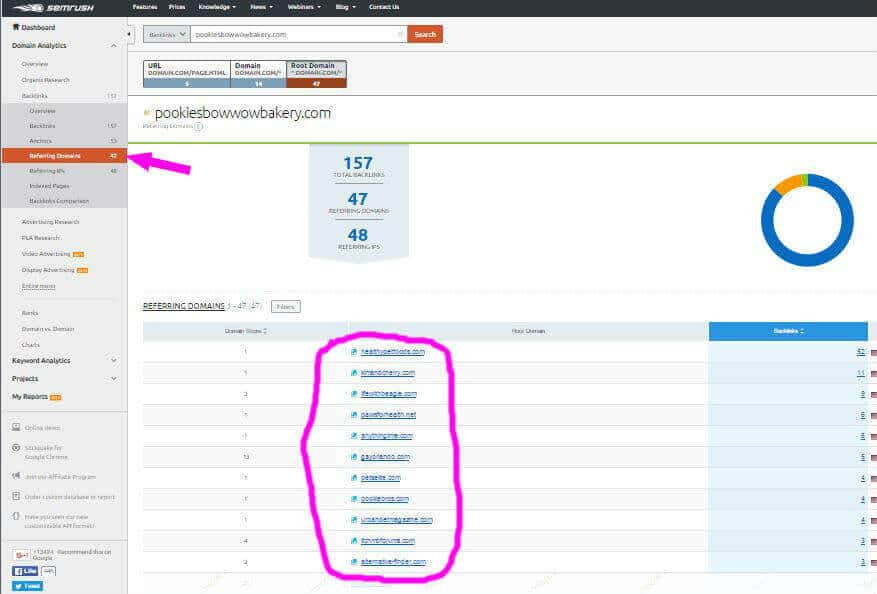This screenshot has width=877, height=594.
Task: Open external link icon for pawsforhealth.net
Action: (x=353, y=414)
